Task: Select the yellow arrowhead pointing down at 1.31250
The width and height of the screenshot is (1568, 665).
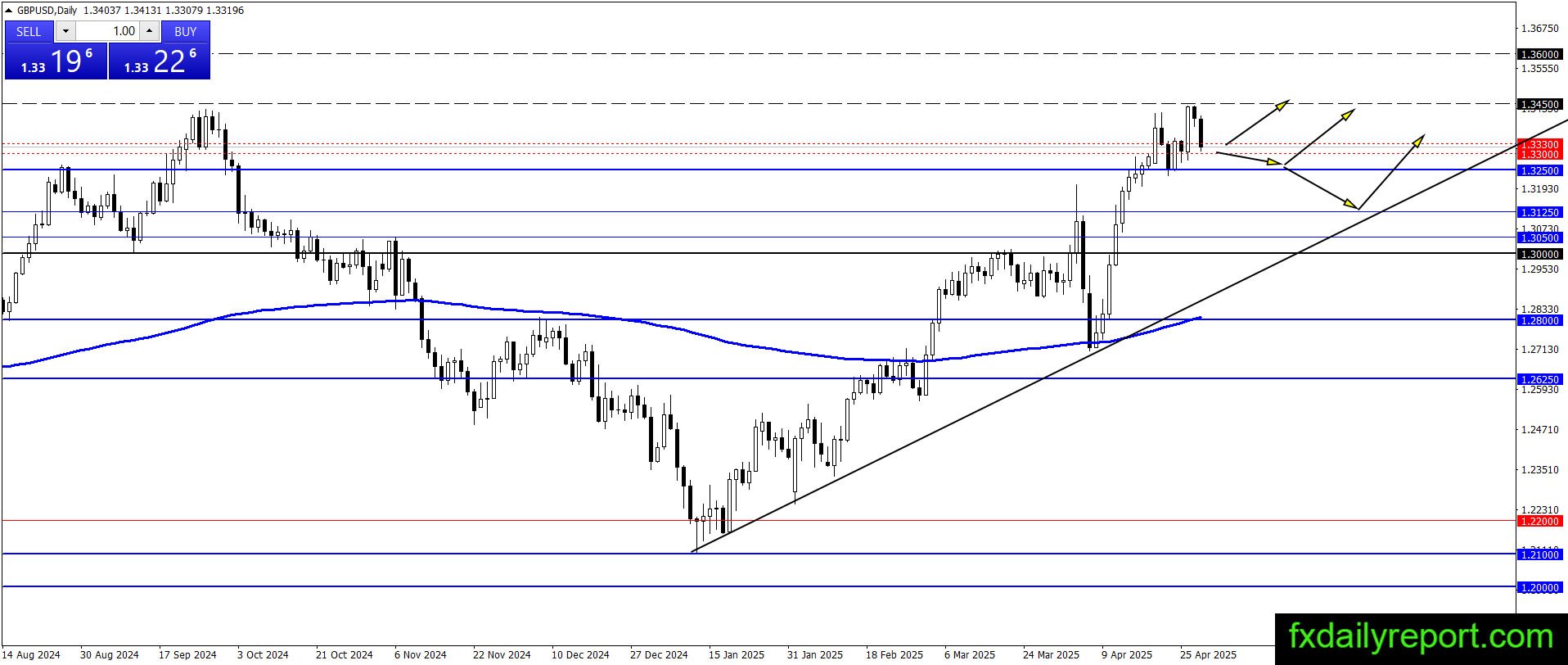Action: (1351, 203)
